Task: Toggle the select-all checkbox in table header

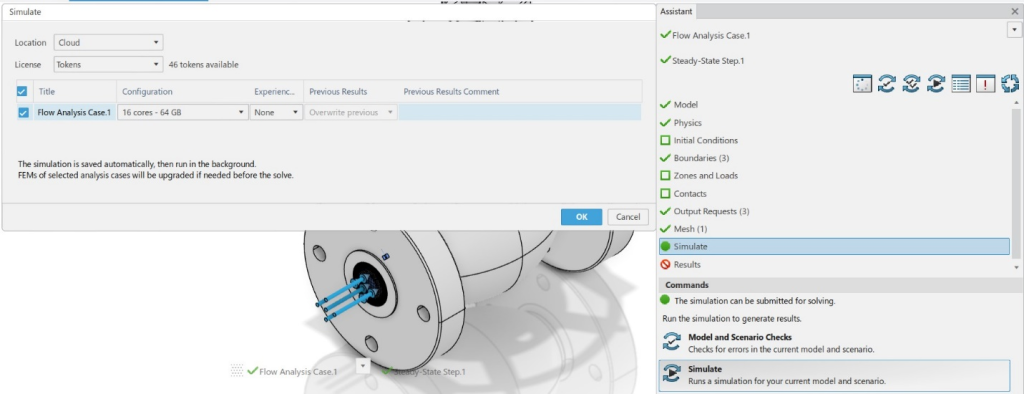Action: 22,91
